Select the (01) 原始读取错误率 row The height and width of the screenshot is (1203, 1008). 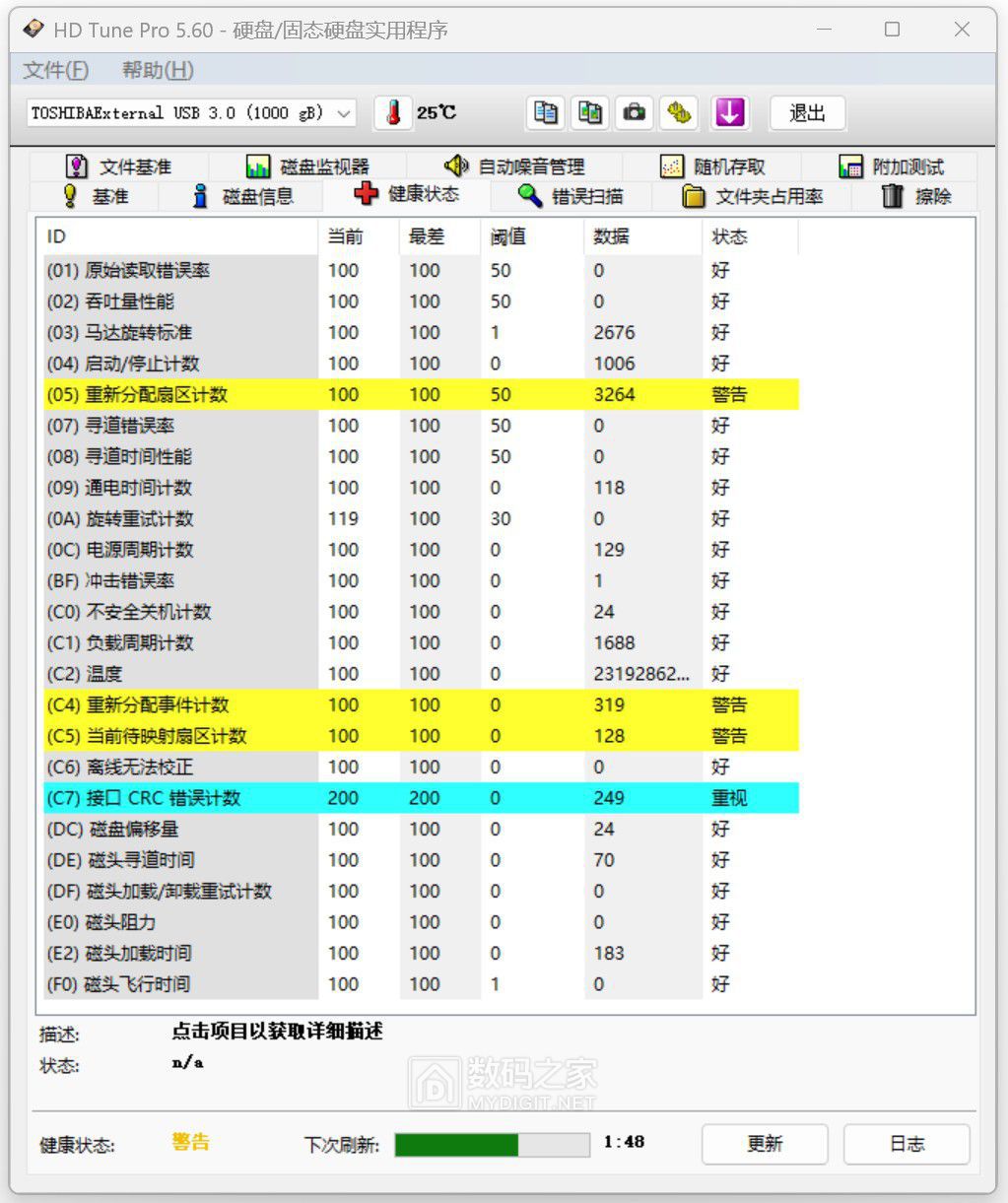point(421,270)
